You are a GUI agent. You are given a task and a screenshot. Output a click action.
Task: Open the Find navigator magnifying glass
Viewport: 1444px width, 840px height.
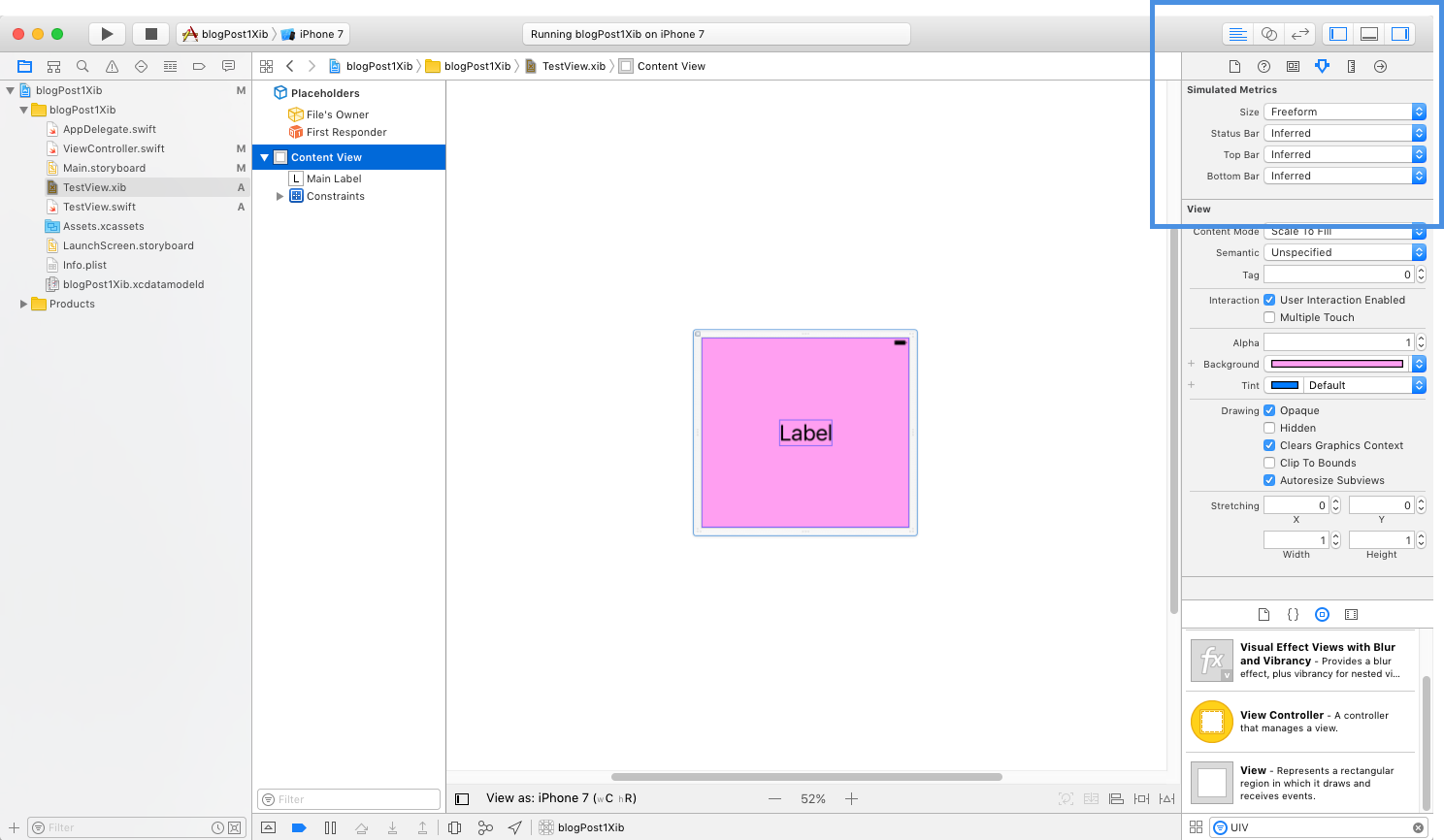coord(82,66)
